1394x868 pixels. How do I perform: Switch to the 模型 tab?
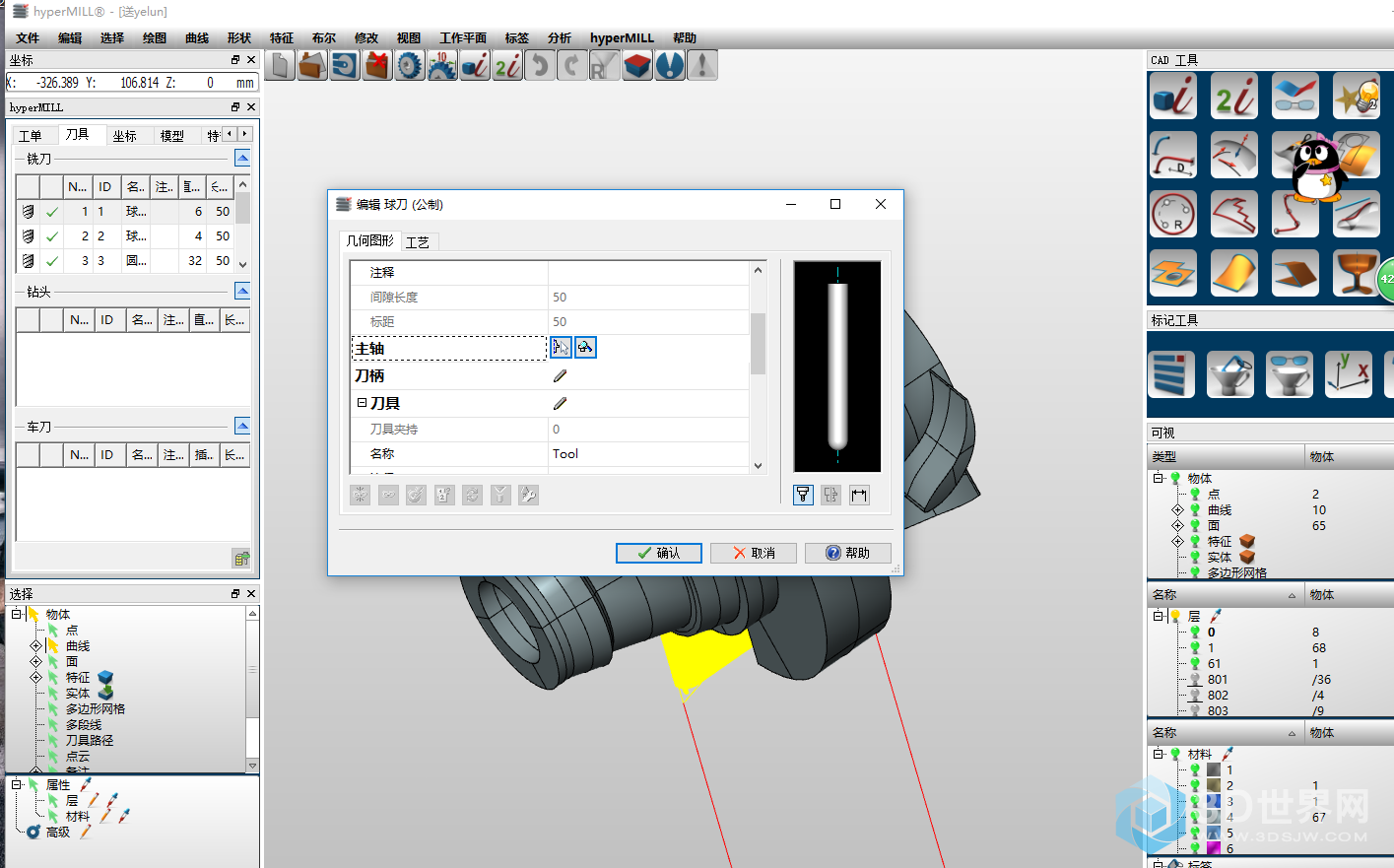(172, 136)
